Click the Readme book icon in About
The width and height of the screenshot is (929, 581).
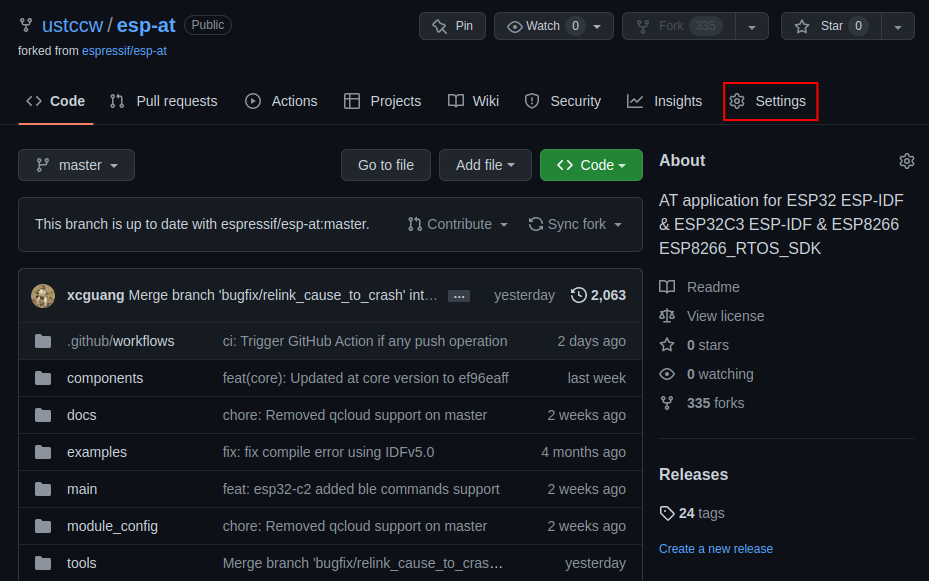(x=666, y=287)
